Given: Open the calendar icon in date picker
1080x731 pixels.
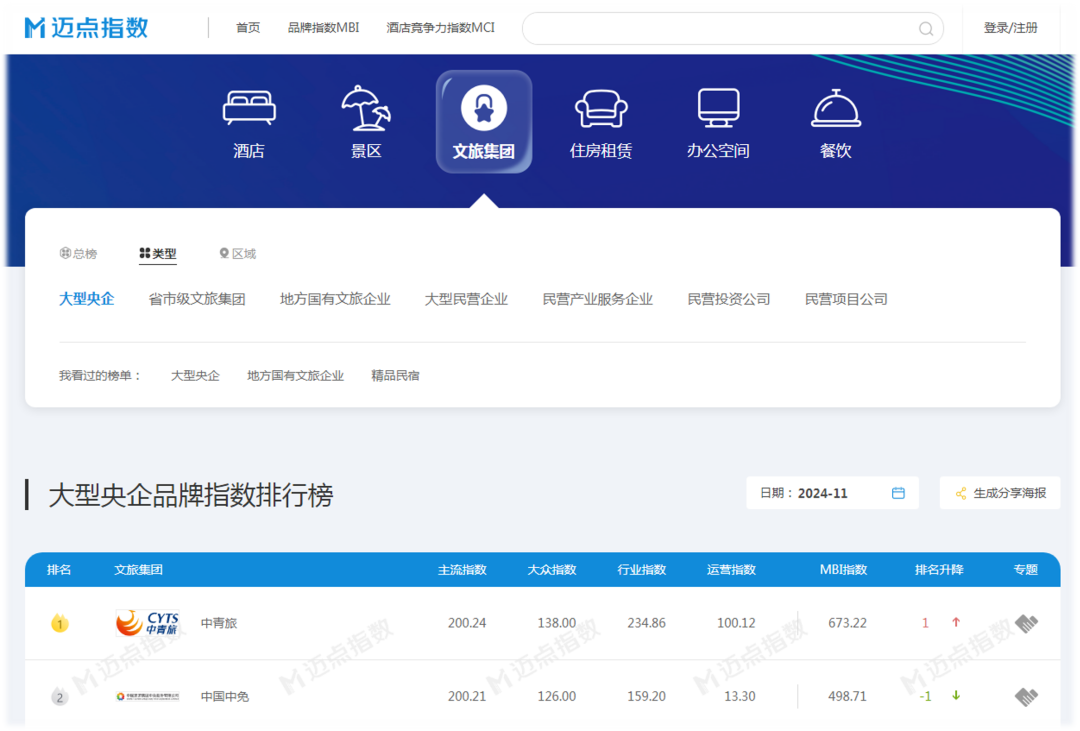Looking at the screenshot, I should tap(898, 493).
